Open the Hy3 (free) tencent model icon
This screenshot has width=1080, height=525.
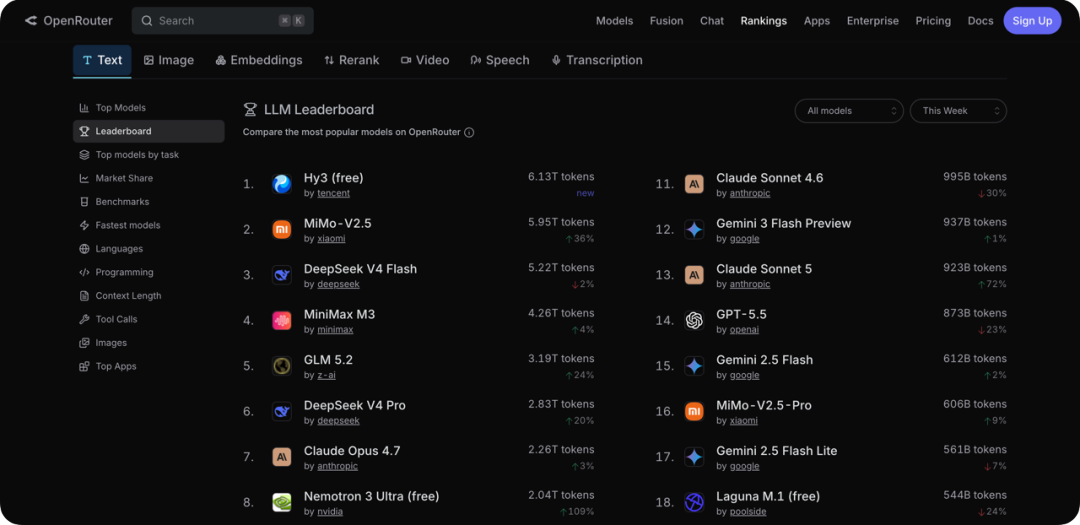(x=282, y=184)
